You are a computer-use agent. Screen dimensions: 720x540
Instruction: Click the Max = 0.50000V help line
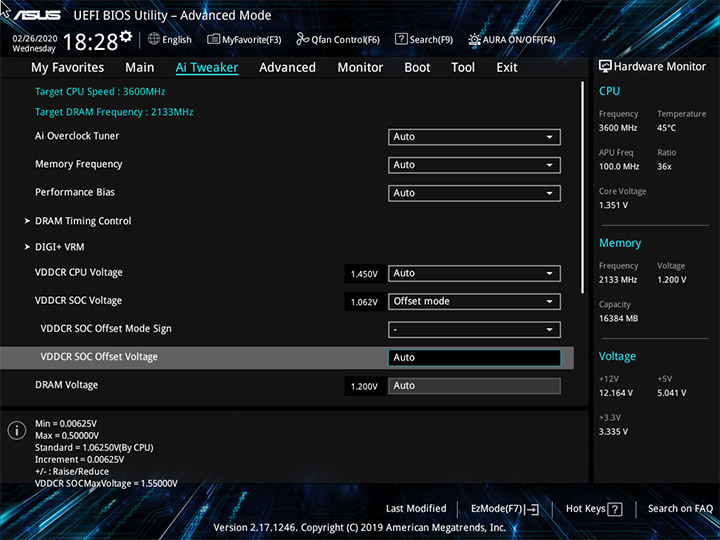67,435
